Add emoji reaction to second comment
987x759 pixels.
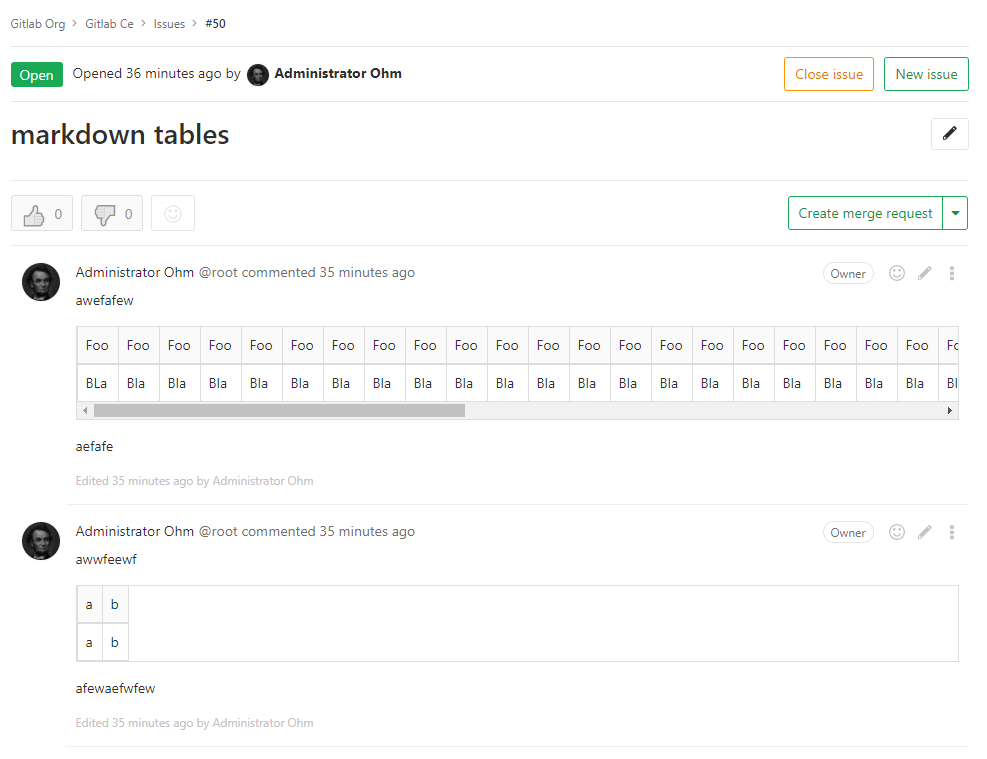(897, 532)
